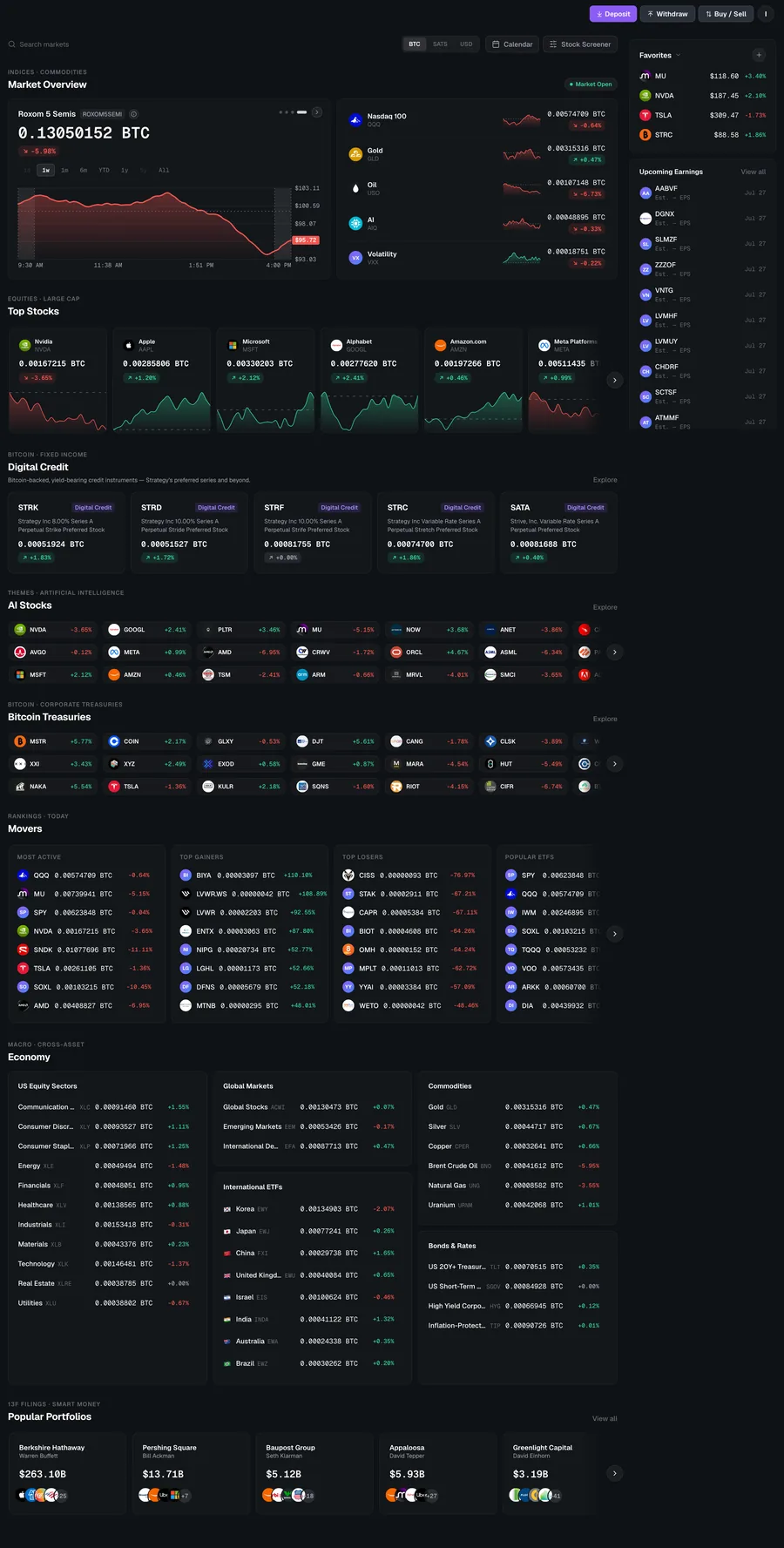This screenshot has width=784, height=1548.
Task: Advance the Roxom 5 Semis card arrow
Action: point(317,112)
